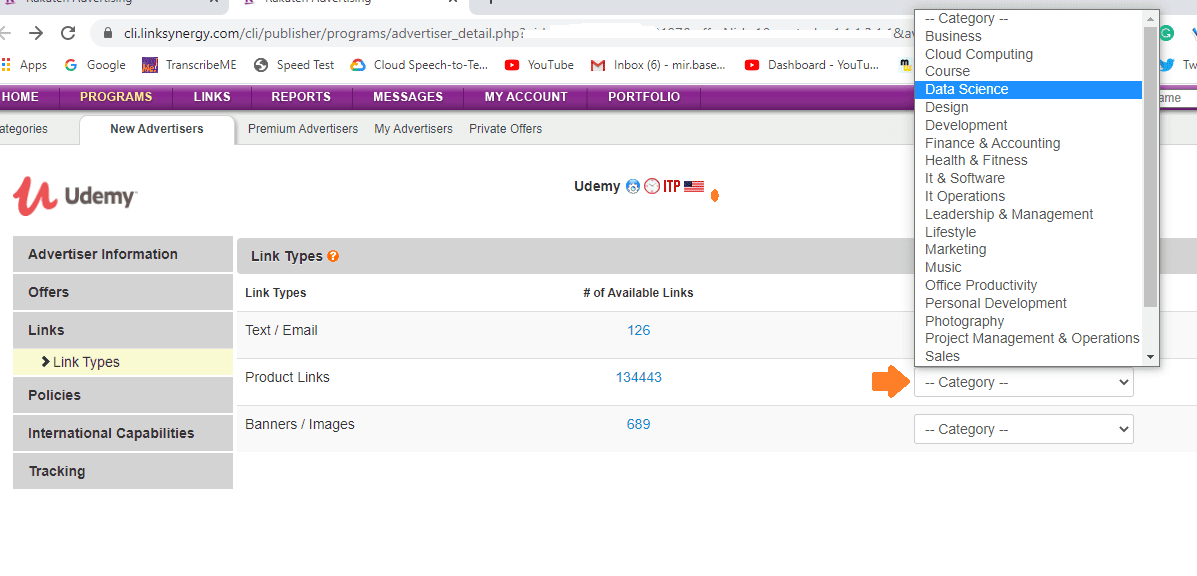This screenshot has width=1197, height=576.
Task: Click the red clock icon beside Udemy
Action: click(x=651, y=186)
